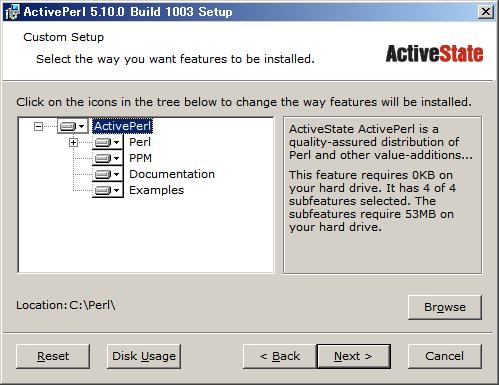Image resolution: width=499 pixels, height=385 pixels.
Task: Cancel the ActivePerl setup
Action: pyautogui.click(x=445, y=356)
